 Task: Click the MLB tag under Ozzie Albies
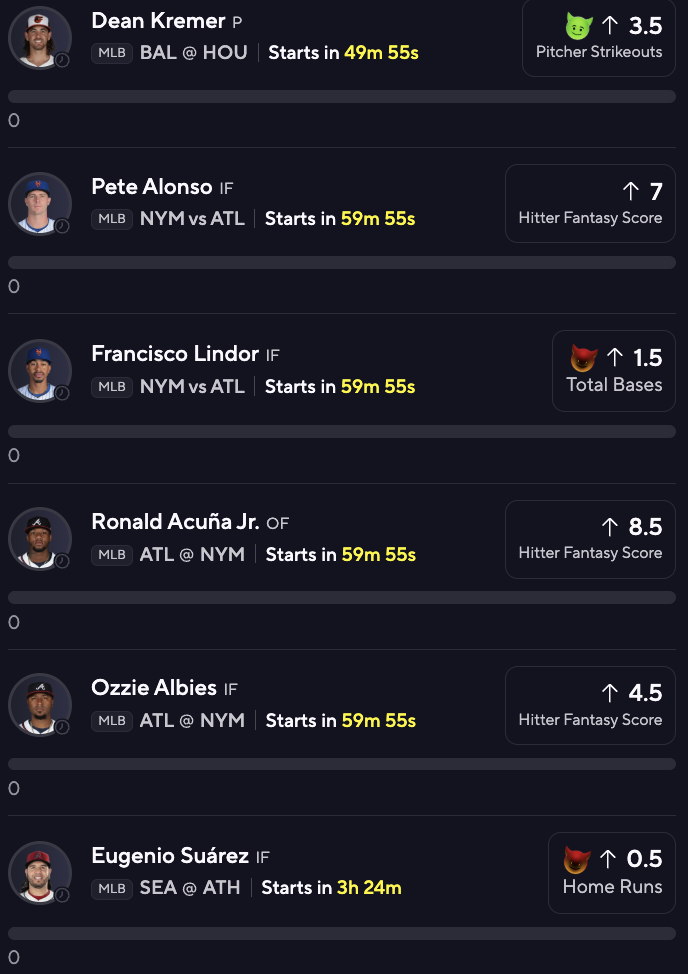(x=112, y=721)
